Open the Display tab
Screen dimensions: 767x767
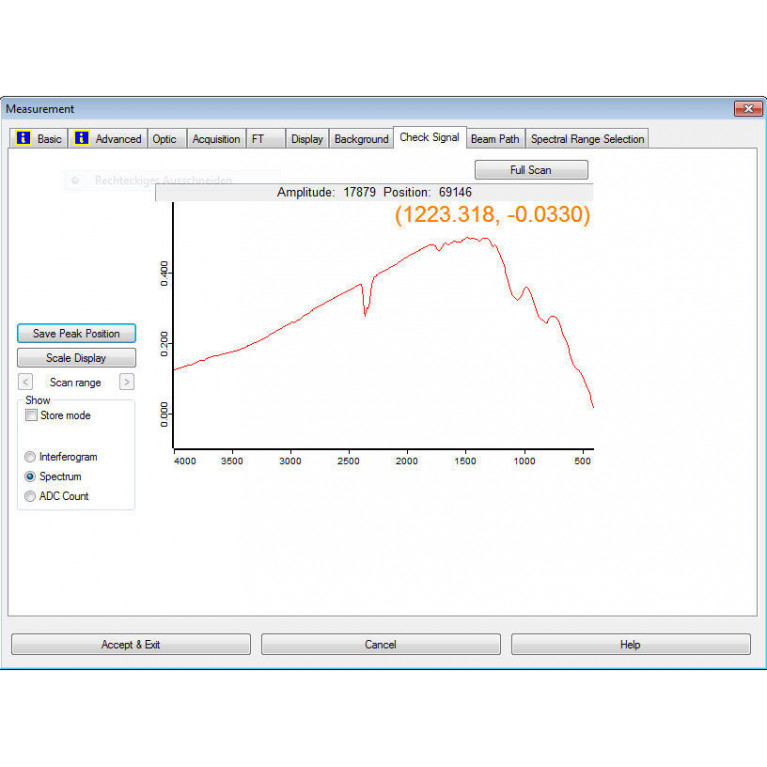coord(307,139)
